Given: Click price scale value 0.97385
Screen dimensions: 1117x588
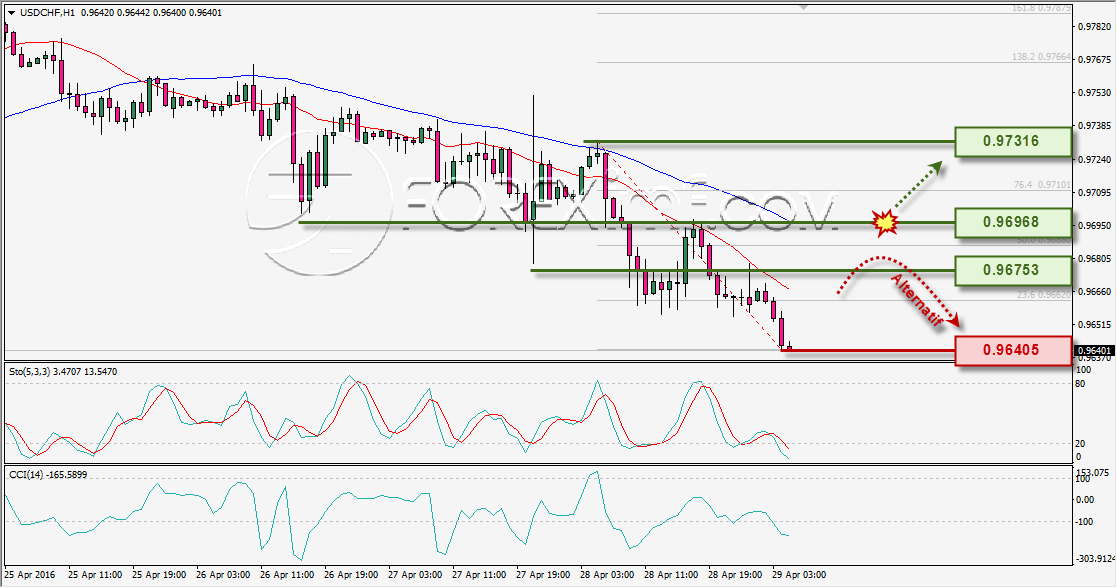Looking at the screenshot, I should click(1094, 125).
